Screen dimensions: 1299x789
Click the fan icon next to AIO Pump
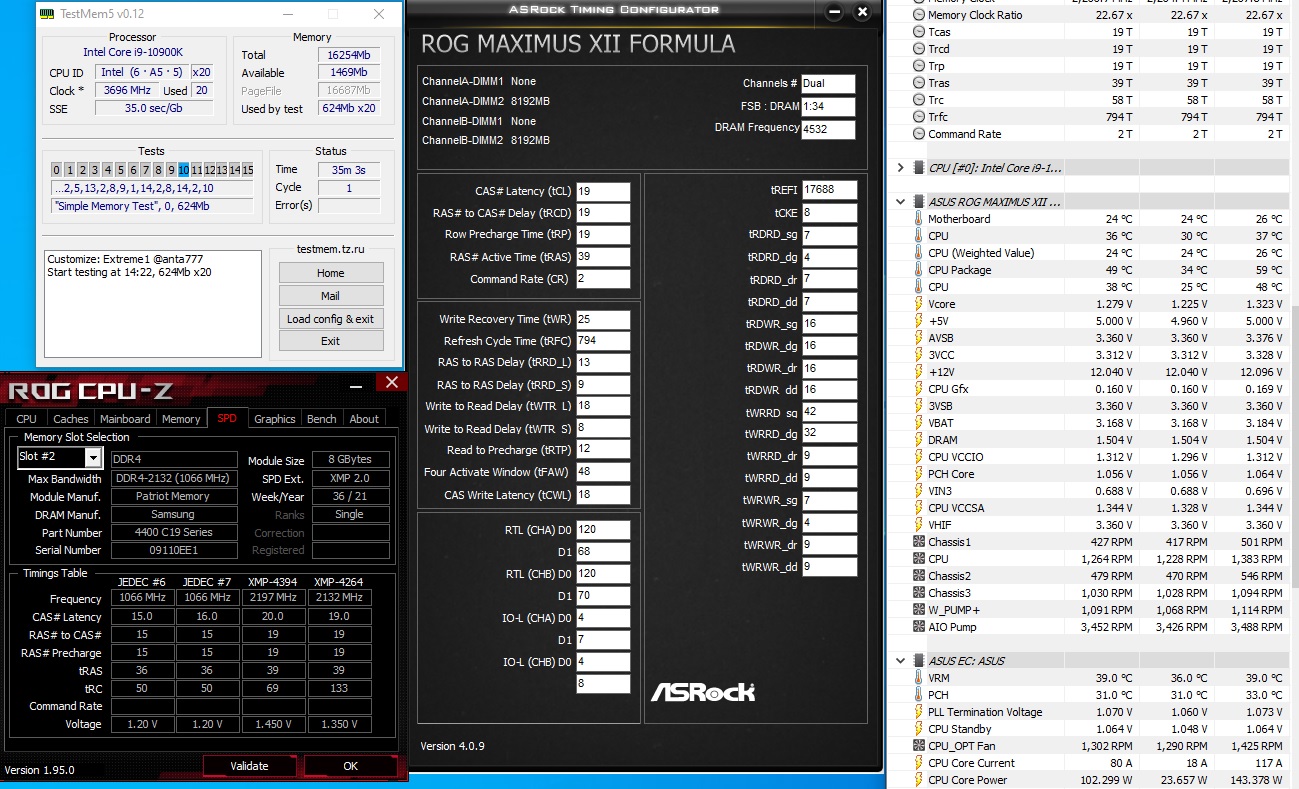919,627
